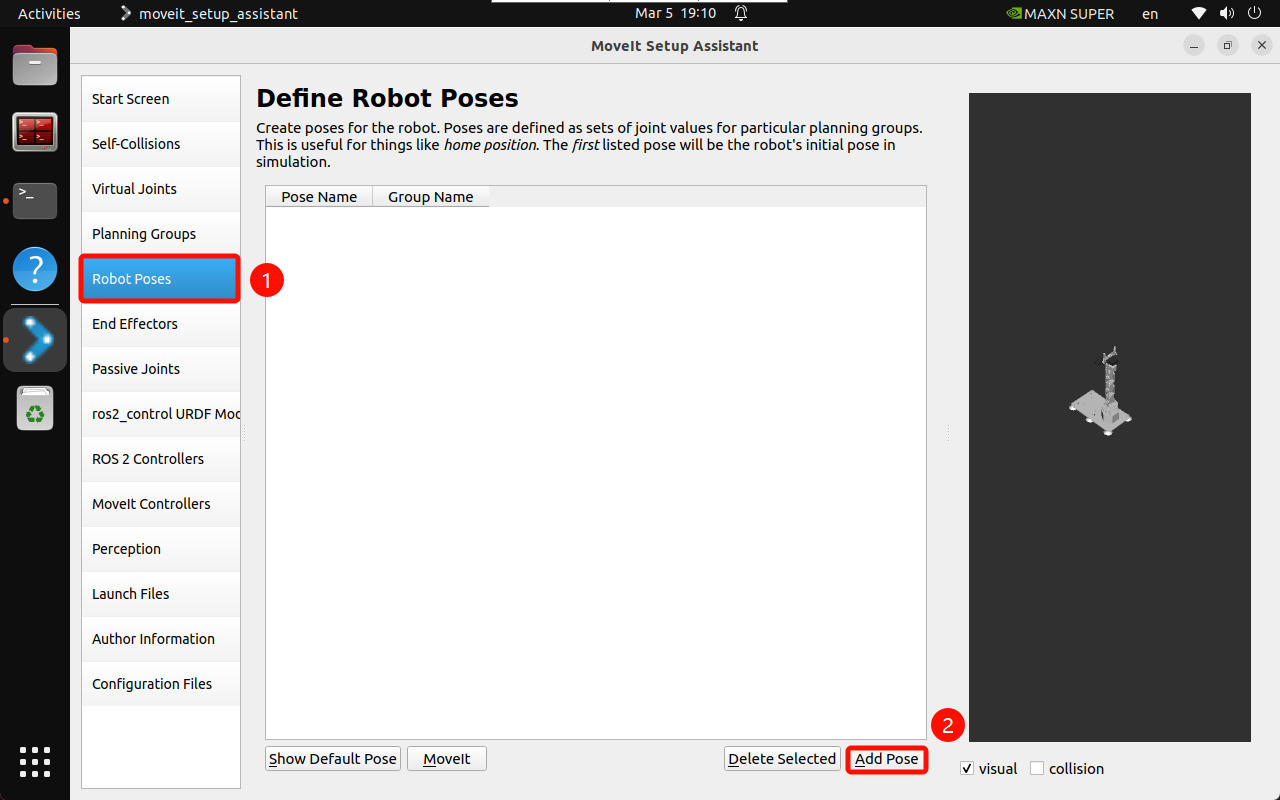Viewport: 1280px width, 800px height.
Task: Open the volume speaker icon
Action: [1226, 14]
